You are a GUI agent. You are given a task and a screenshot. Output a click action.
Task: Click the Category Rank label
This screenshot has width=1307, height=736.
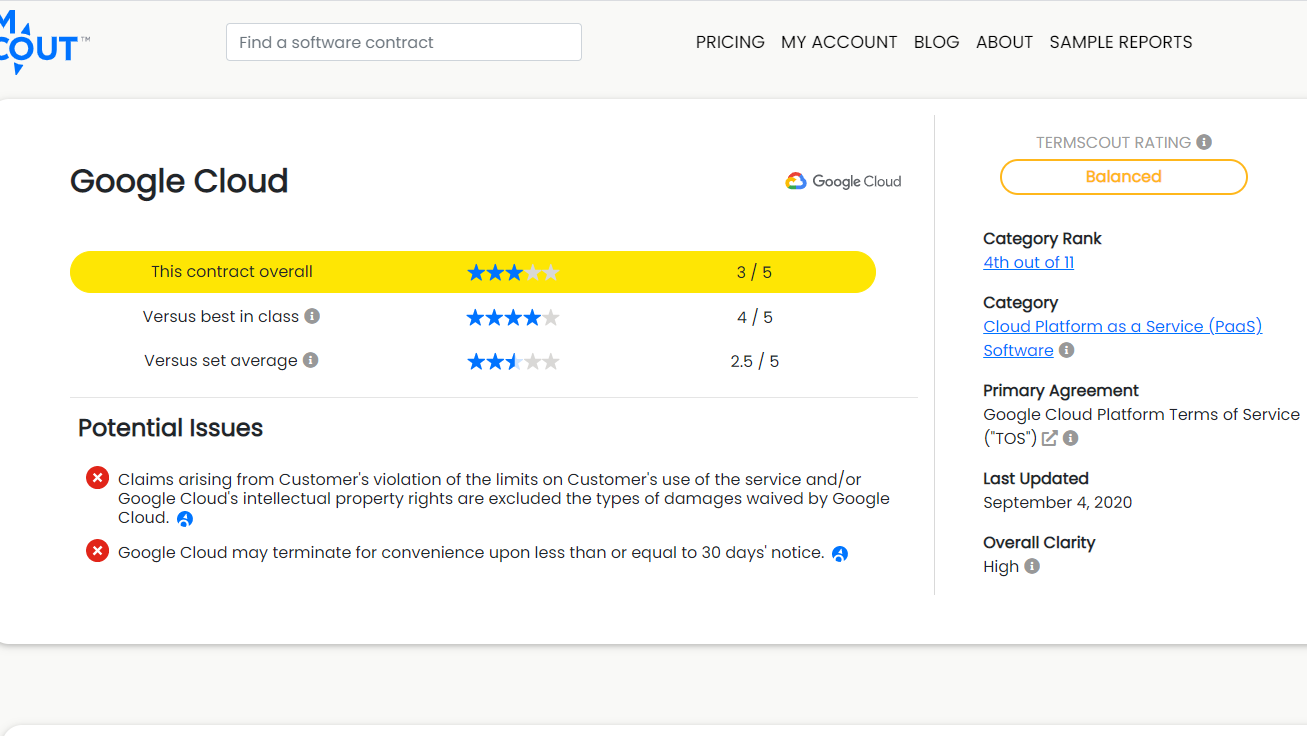1042,238
